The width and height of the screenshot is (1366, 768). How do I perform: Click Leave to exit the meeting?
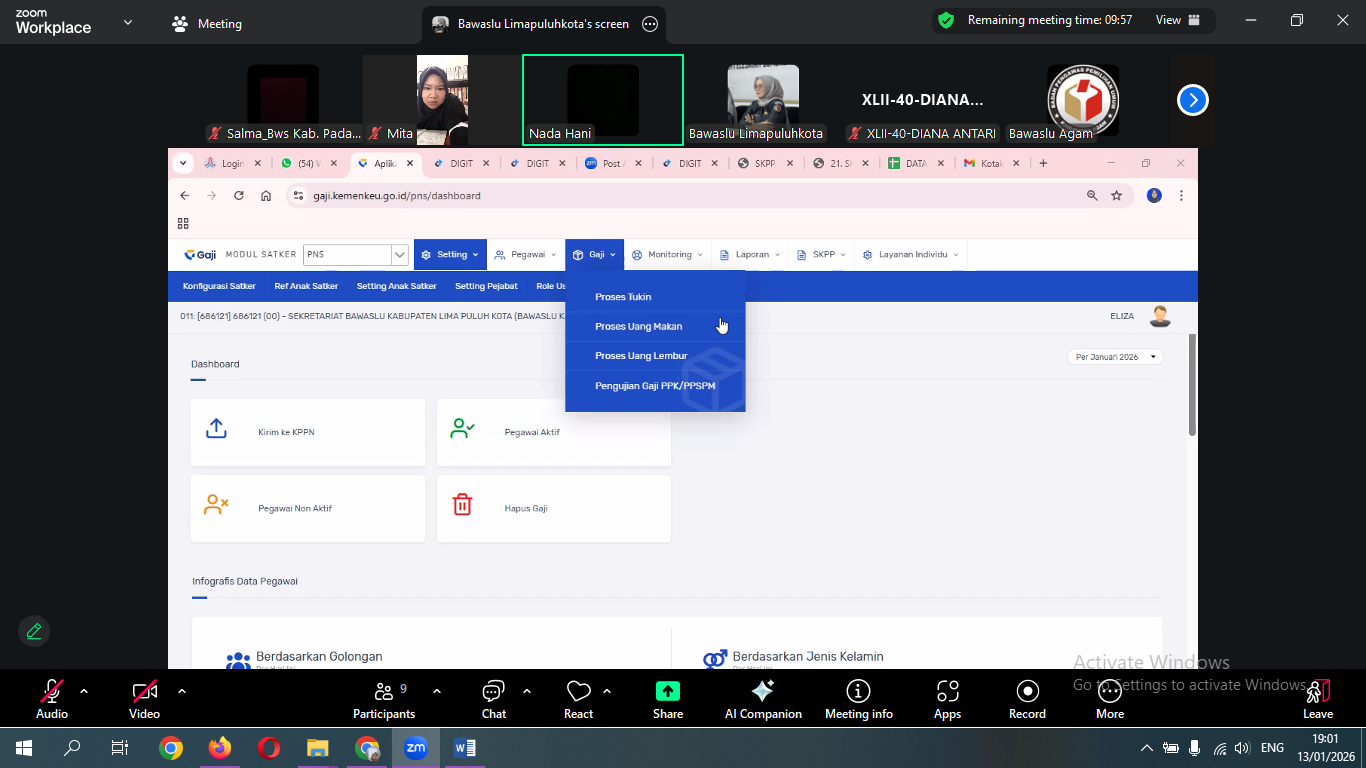(x=1317, y=698)
